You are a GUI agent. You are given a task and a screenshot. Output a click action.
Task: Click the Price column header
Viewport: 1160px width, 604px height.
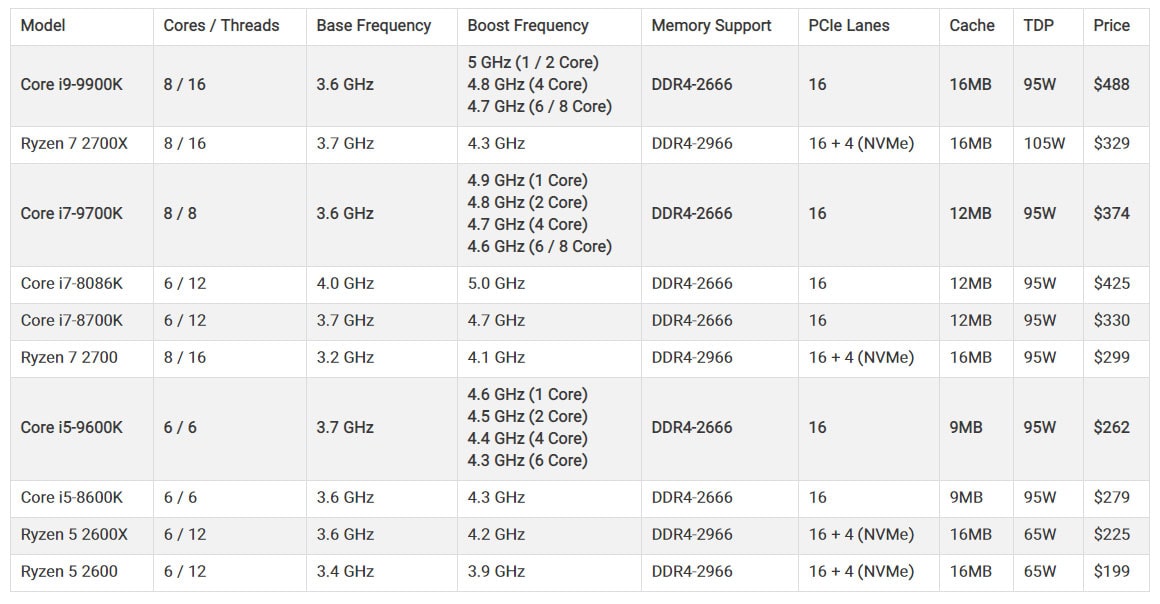[1111, 26]
